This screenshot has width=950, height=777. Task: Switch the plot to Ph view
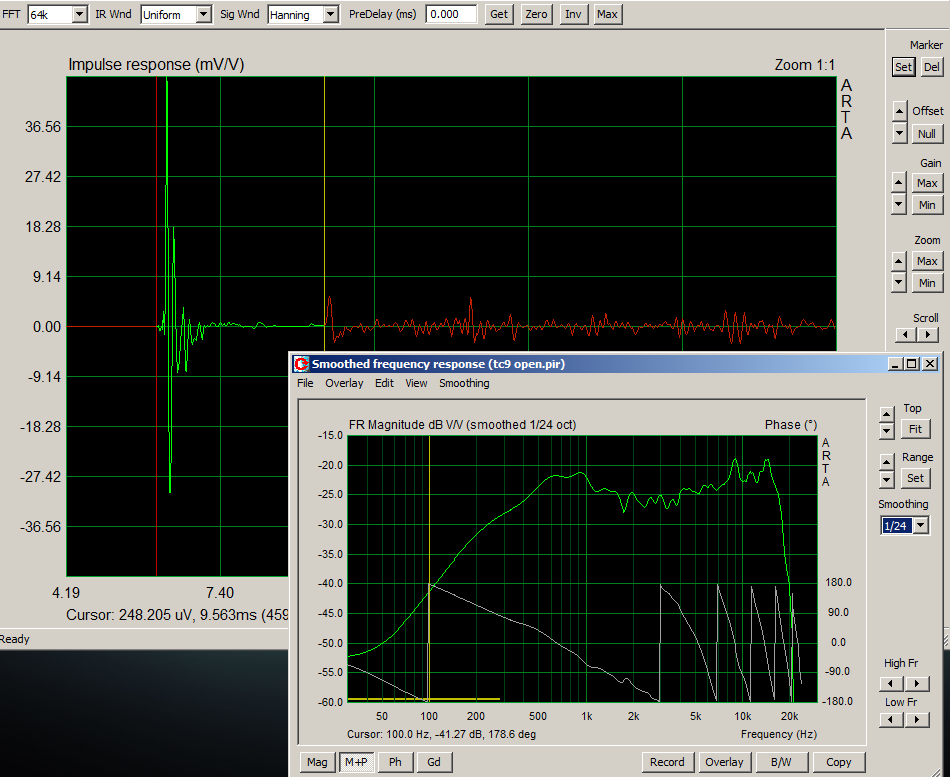point(395,762)
